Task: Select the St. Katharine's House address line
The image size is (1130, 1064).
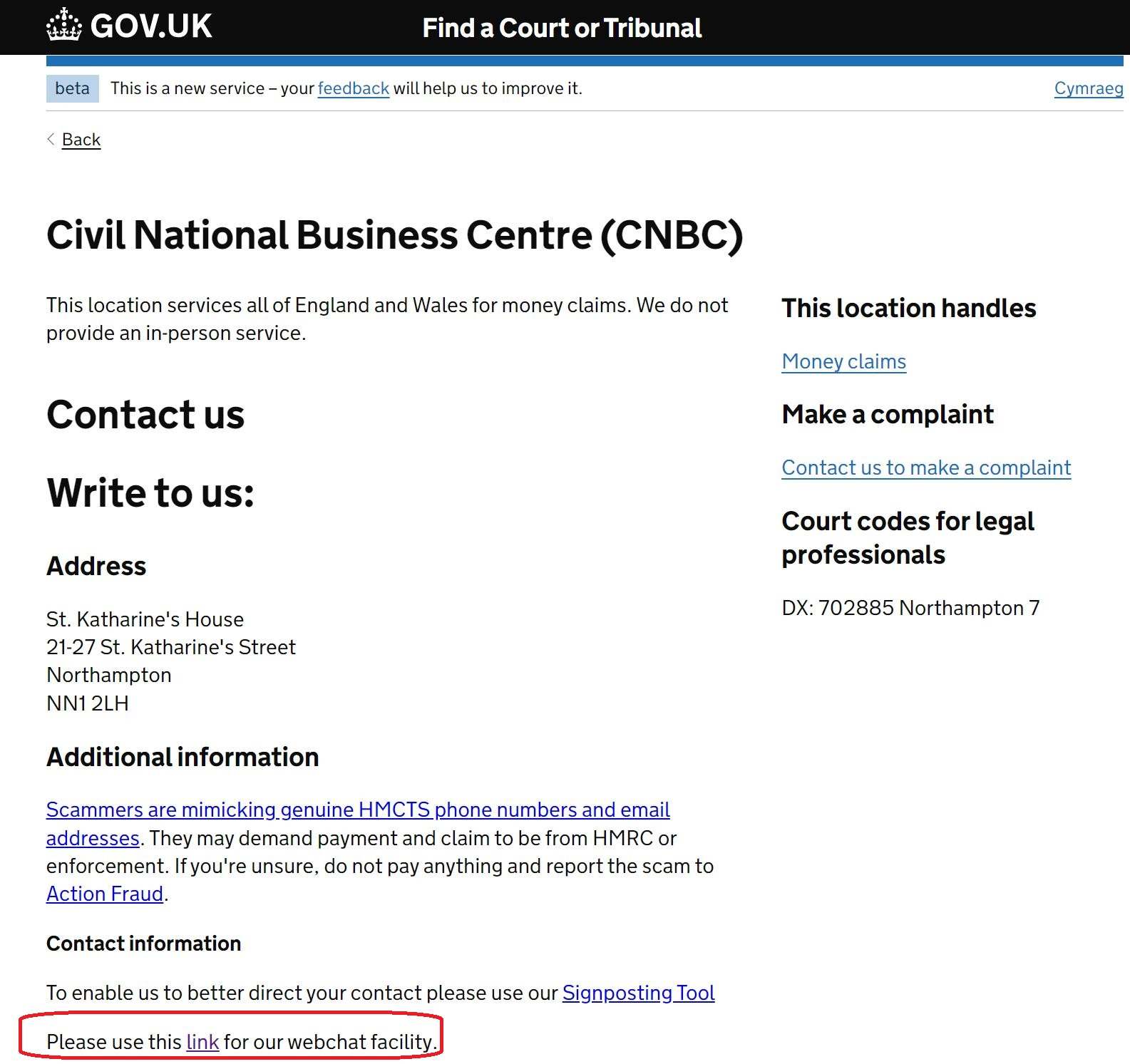Action: pyautogui.click(x=145, y=619)
